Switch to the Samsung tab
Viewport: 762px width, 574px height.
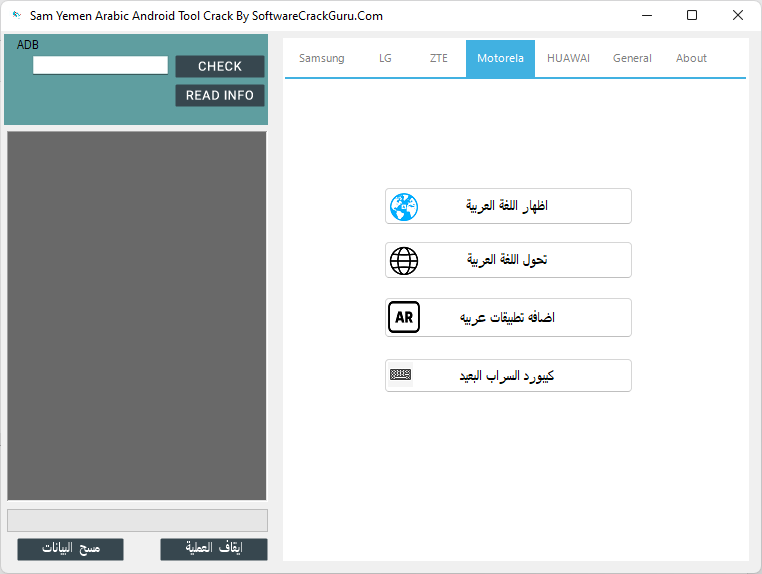pos(322,58)
